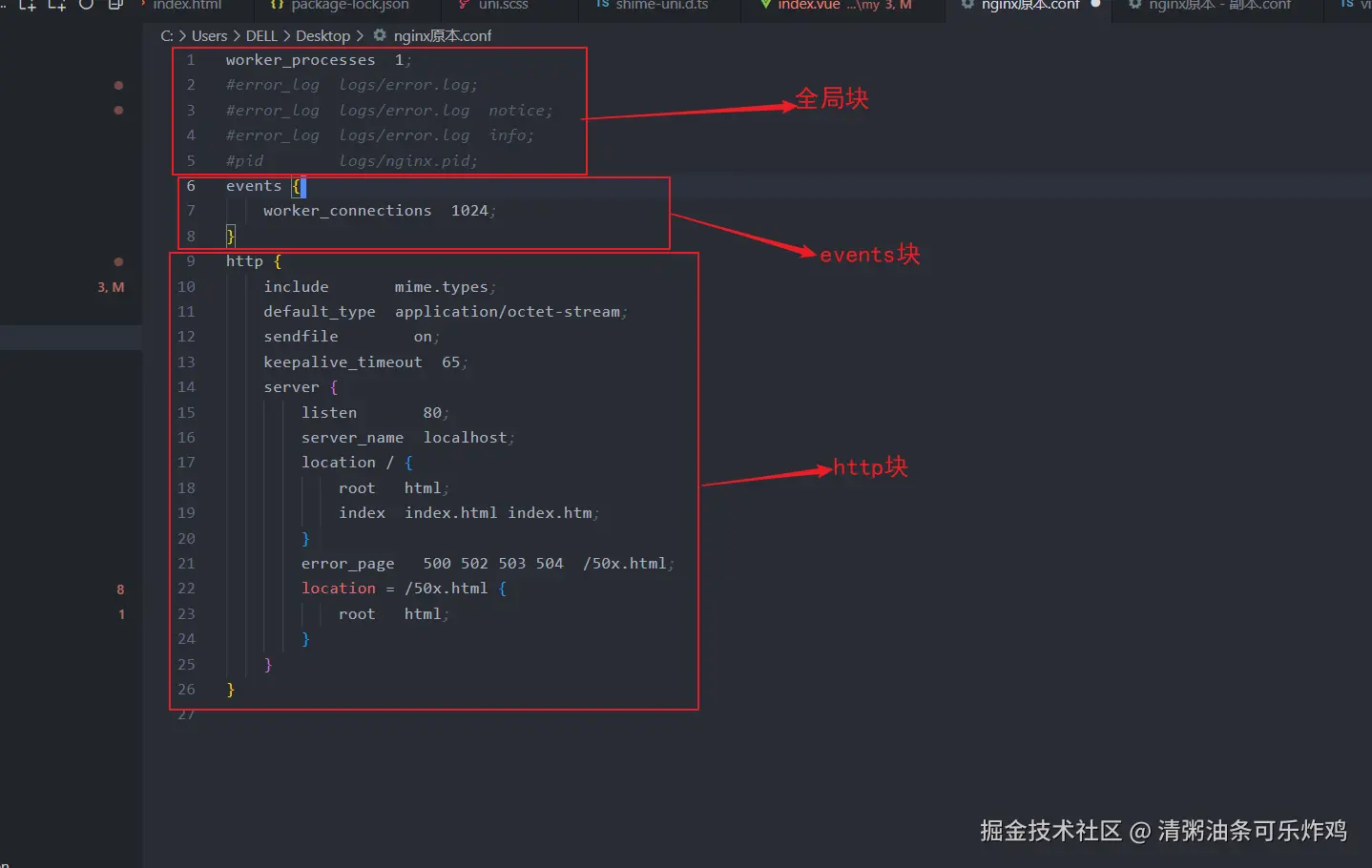Click the 'server' keyword on line 14
1372x868 pixels.
coord(291,387)
